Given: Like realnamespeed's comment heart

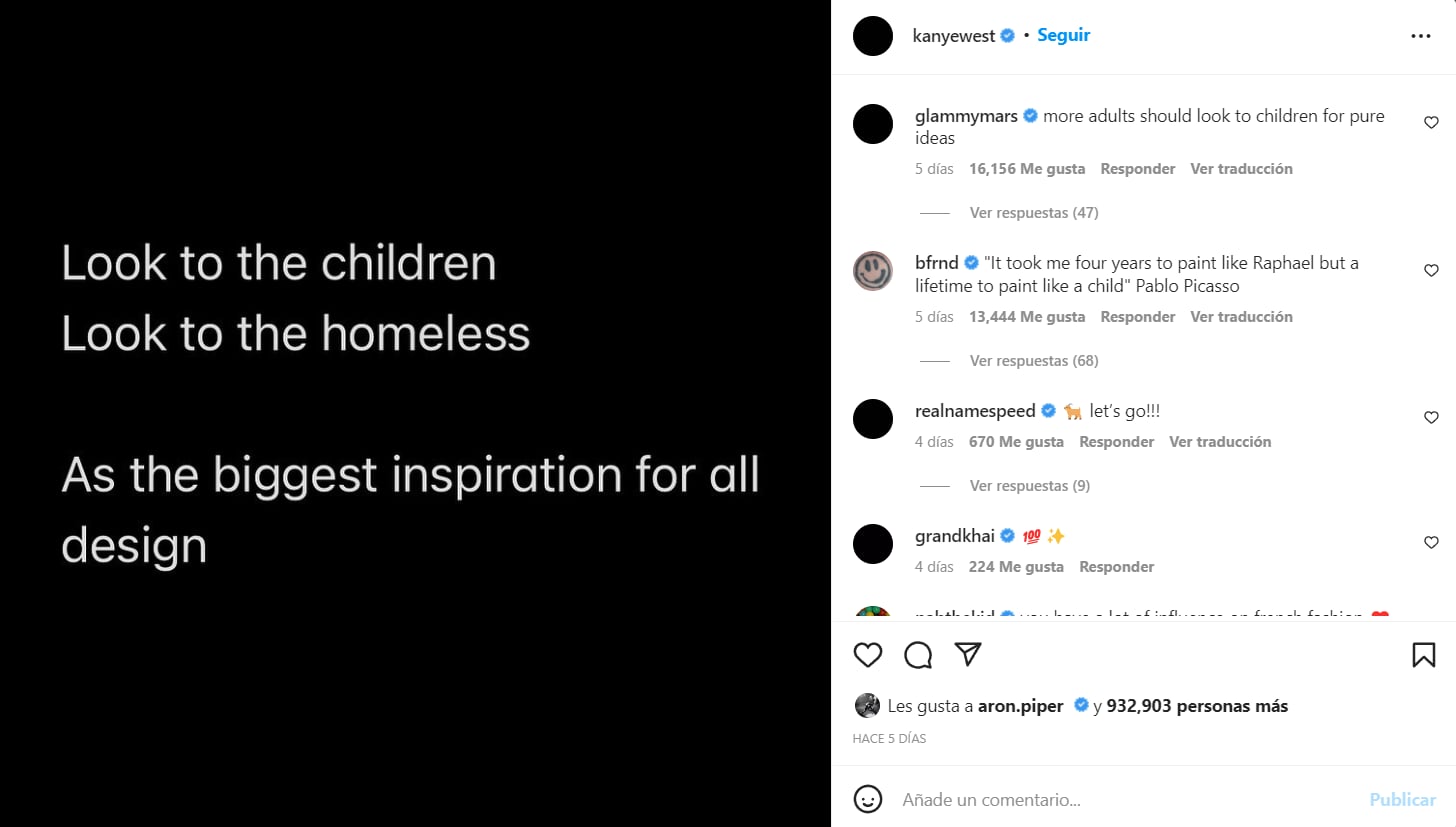Looking at the screenshot, I should pyautogui.click(x=1431, y=417).
